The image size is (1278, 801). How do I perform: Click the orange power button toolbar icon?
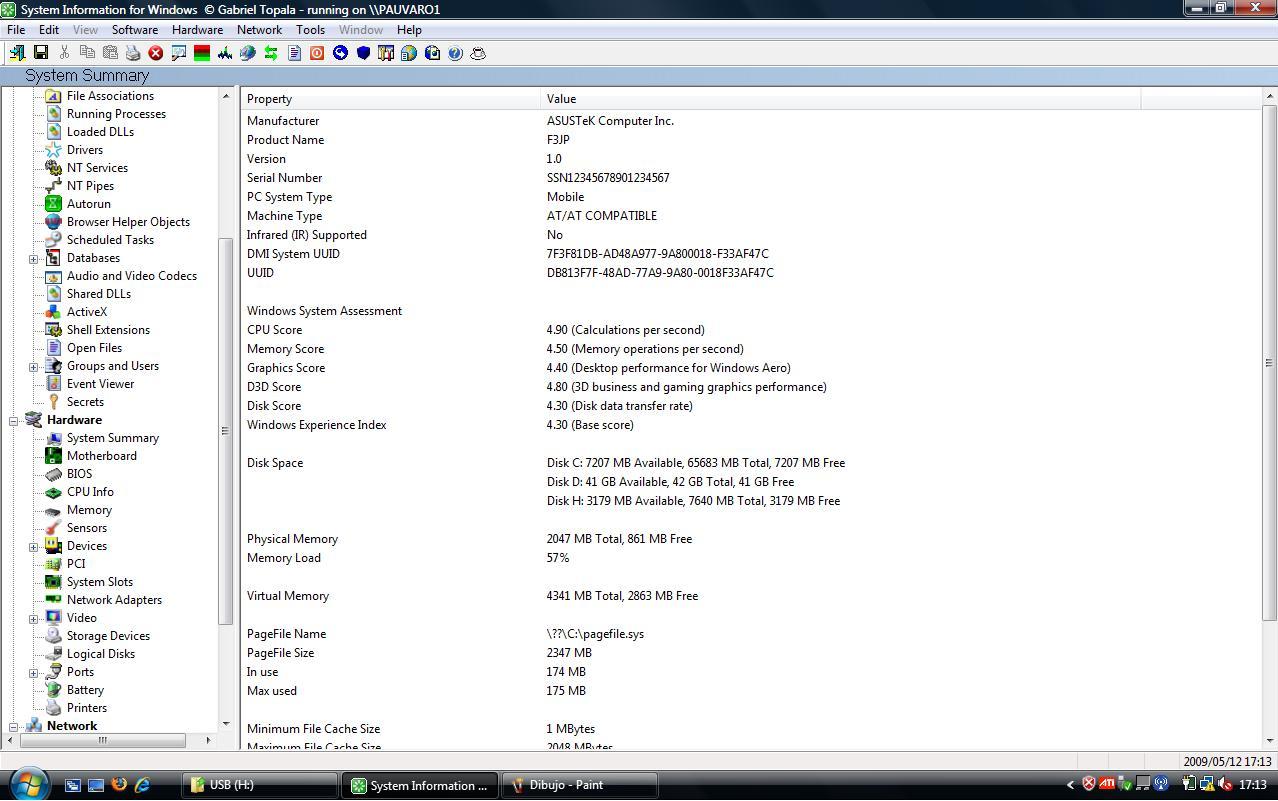tap(317, 53)
